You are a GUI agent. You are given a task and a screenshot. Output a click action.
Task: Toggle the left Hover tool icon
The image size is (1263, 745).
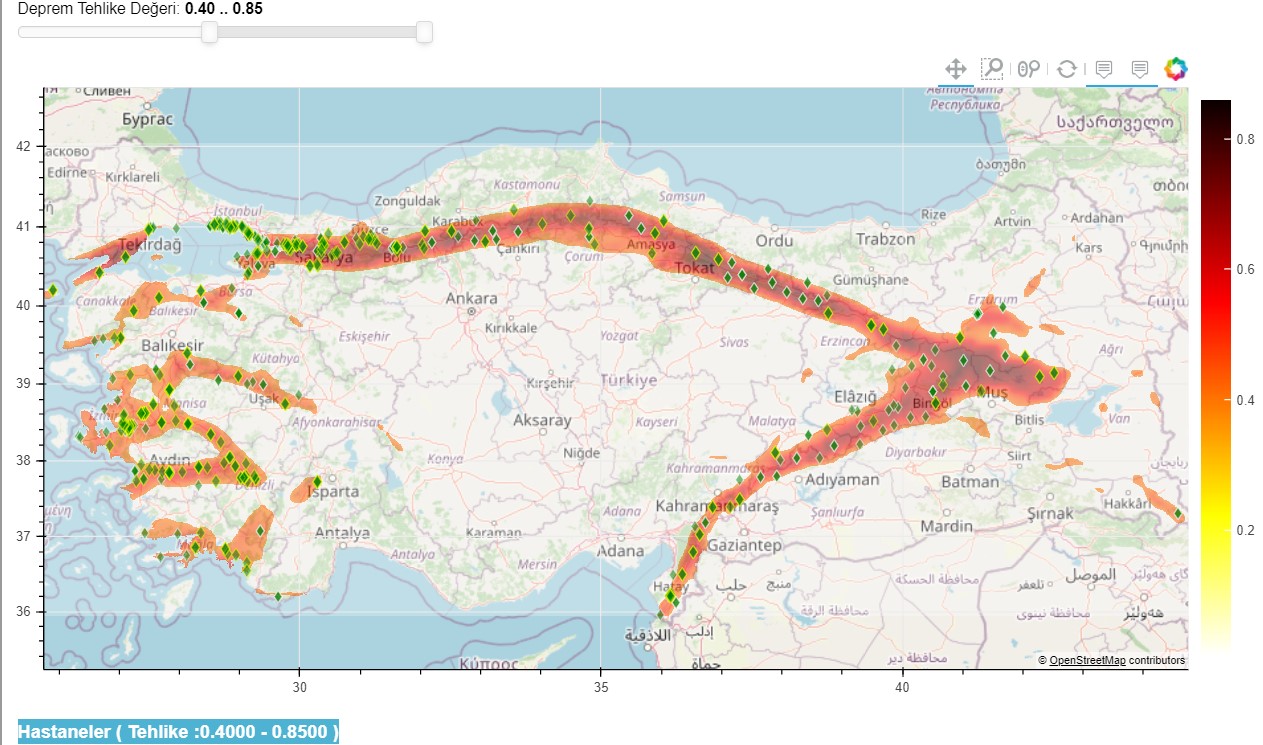(x=1104, y=69)
